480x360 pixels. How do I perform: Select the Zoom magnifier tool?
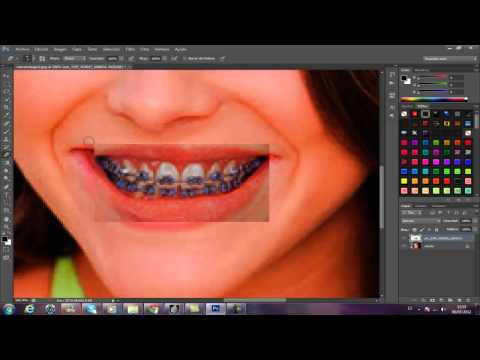[x=6, y=227]
